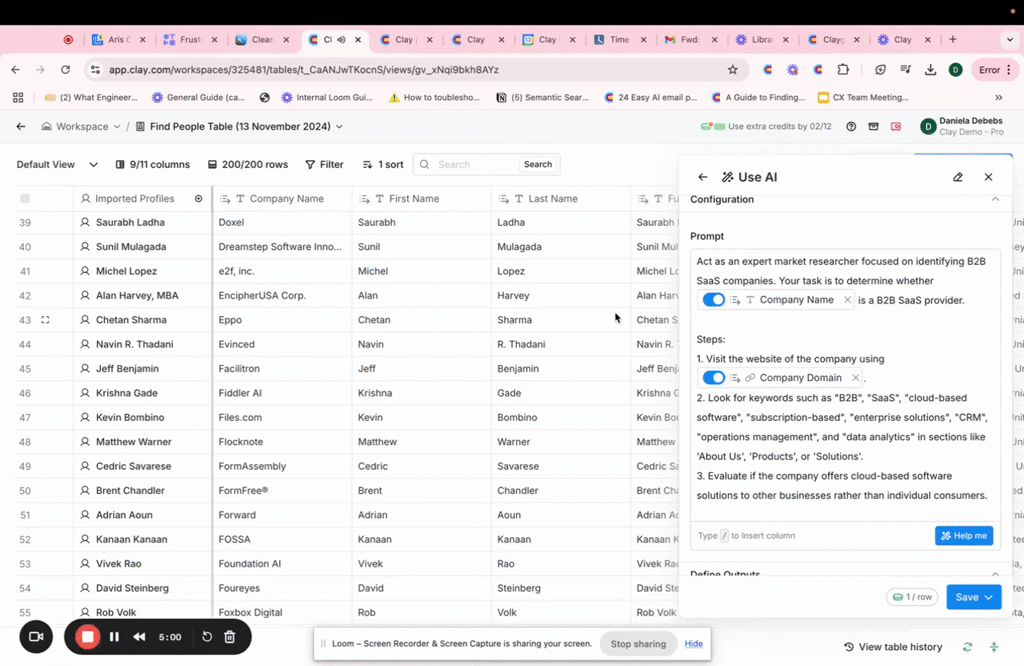The image size is (1024, 666).
Task: Click the back arrow in Use AI panel
Action: (x=703, y=177)
